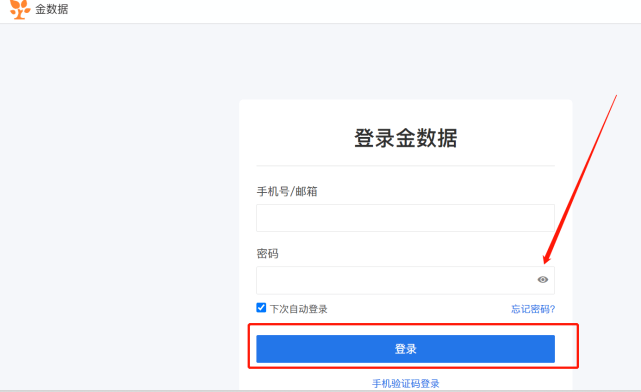Switch to 手机验证码登录
The width and height of the screenshot is (641, 392).
click(x=406, y=383)
